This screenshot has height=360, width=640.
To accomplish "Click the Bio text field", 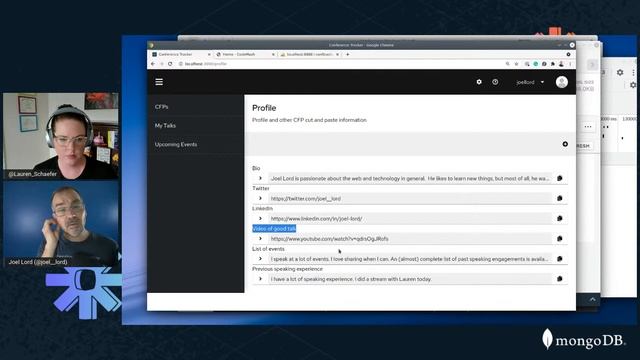I will click(x=410, y=178).
